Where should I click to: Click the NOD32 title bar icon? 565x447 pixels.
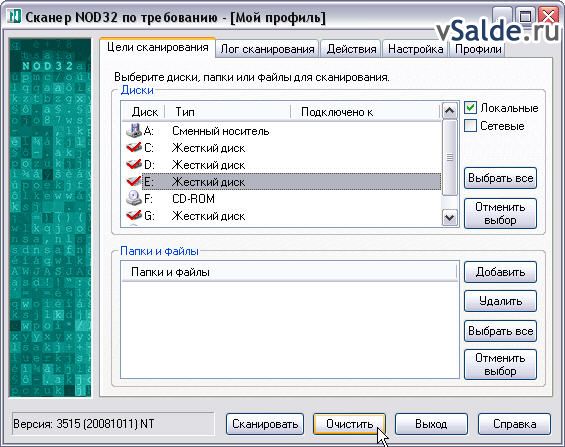(x=14, y=17)
